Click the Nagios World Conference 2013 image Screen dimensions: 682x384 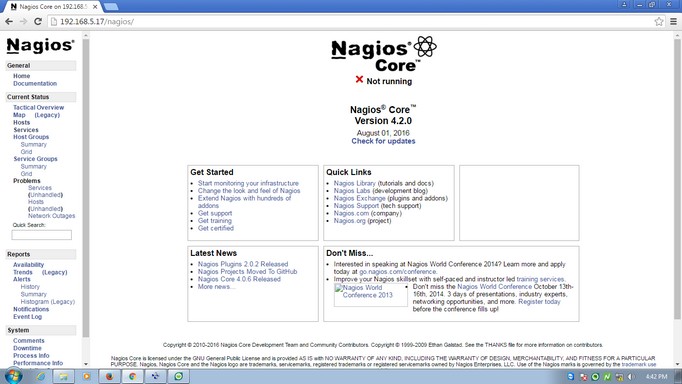[x=371, y=295]
